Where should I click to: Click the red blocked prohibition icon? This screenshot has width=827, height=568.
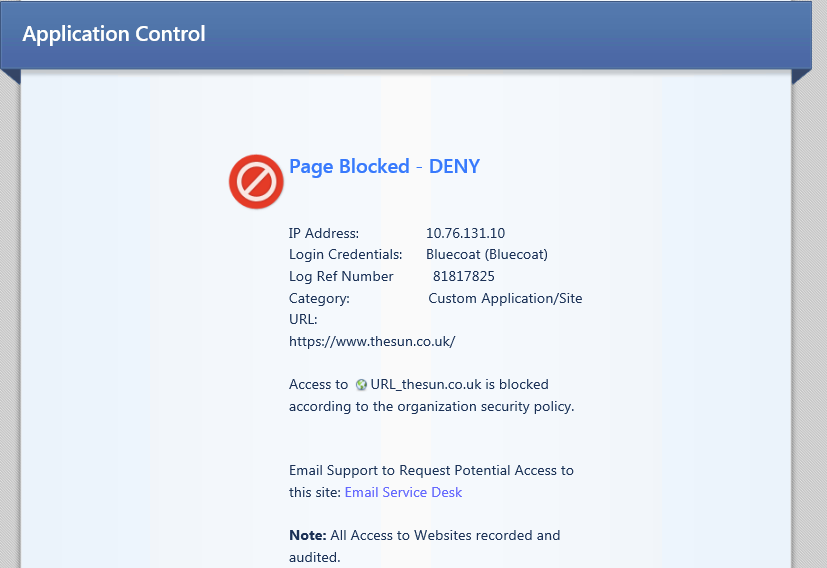tap(256, 181)
